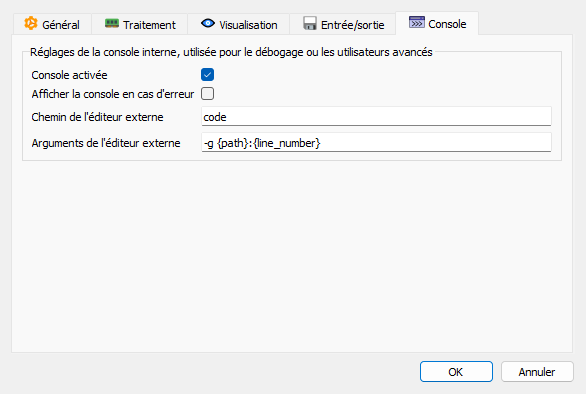Click the green memory chip Traitement icon
The height and width of the screenshot is (394, 586).
tap(112, 23)
